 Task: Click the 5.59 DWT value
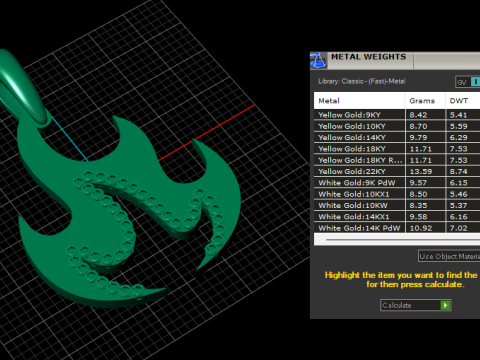(459, 126)
